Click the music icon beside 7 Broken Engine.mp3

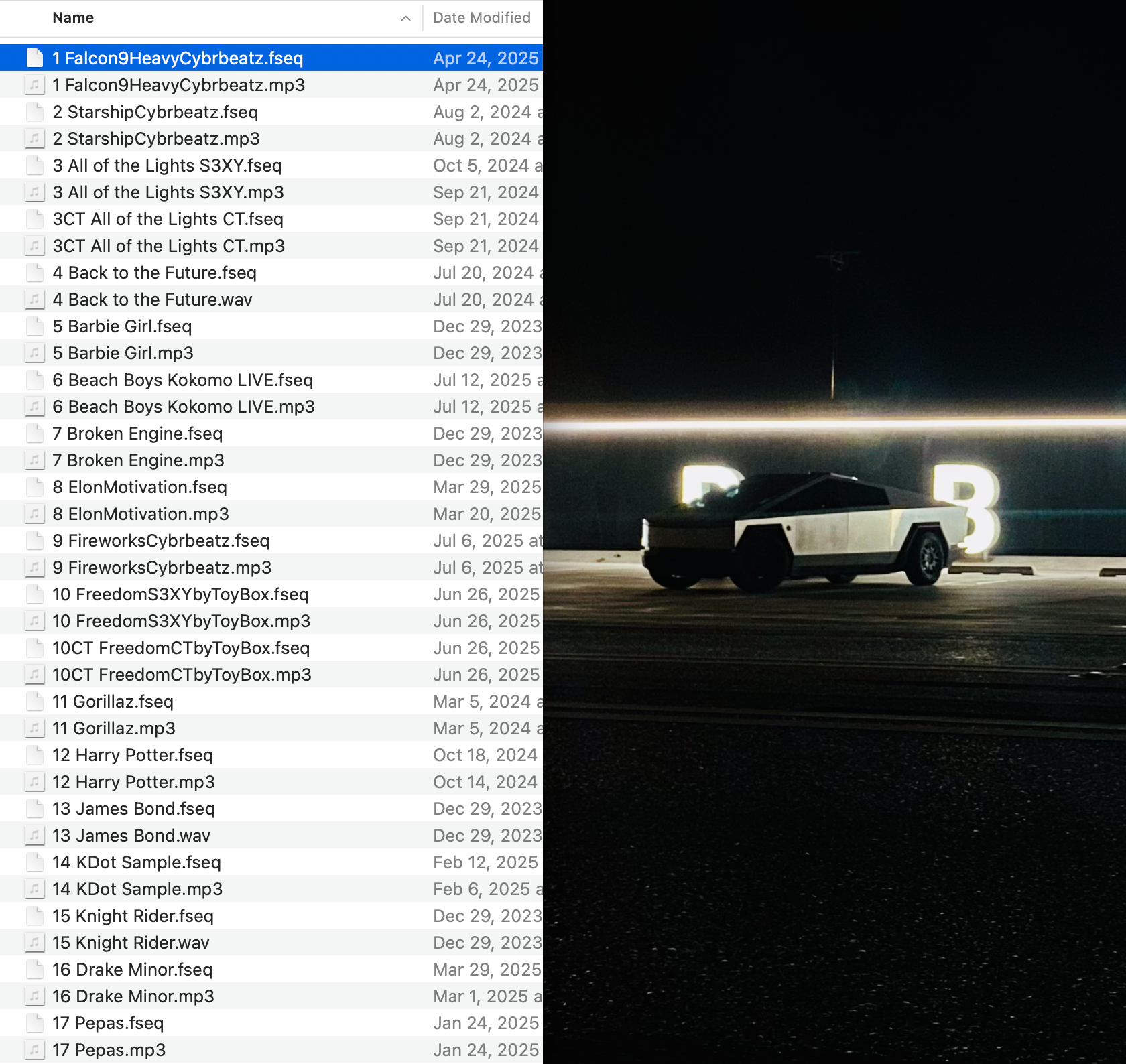(35, 460)
